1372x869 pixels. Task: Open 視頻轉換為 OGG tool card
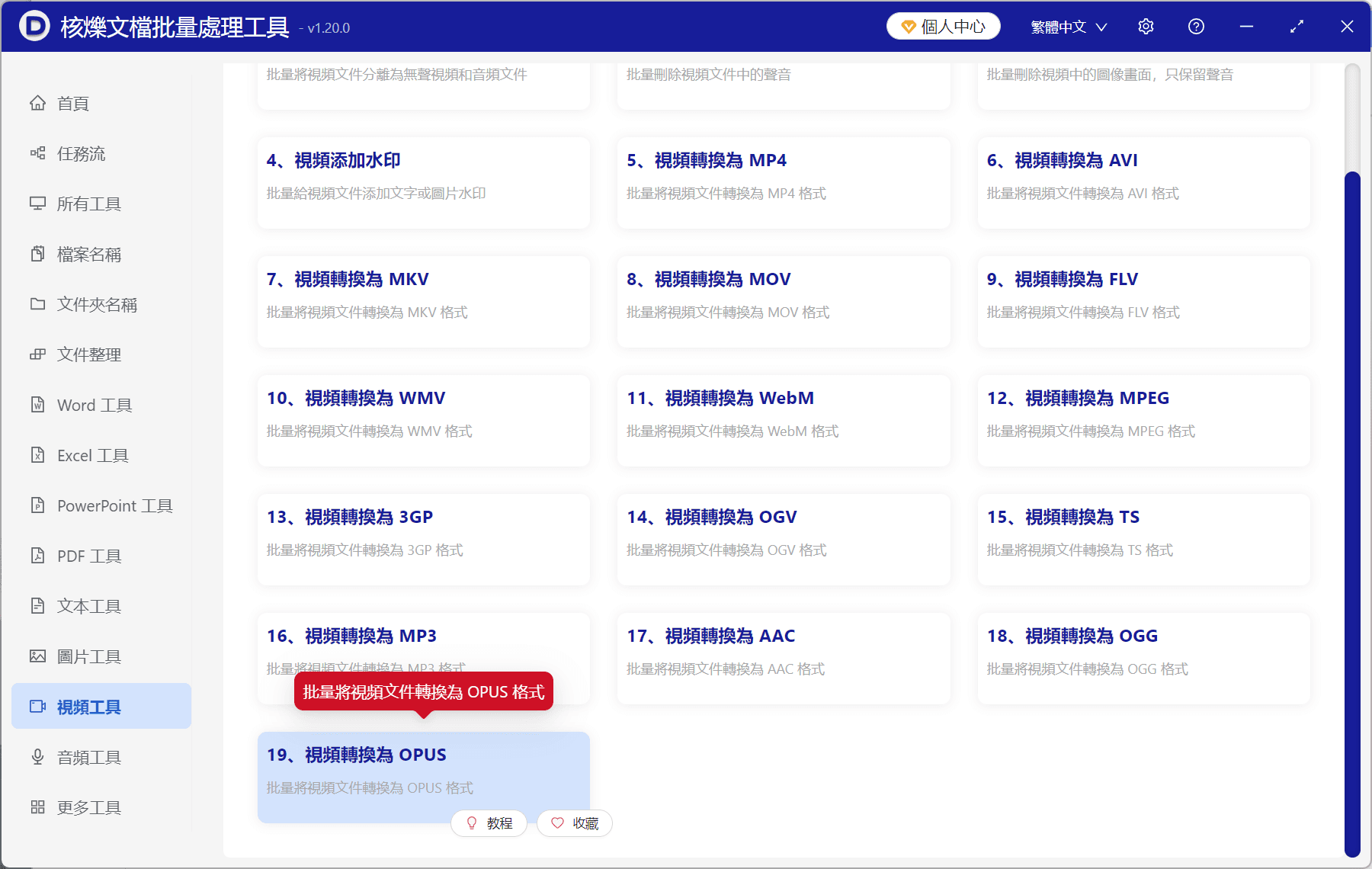tap(1143, 659)
